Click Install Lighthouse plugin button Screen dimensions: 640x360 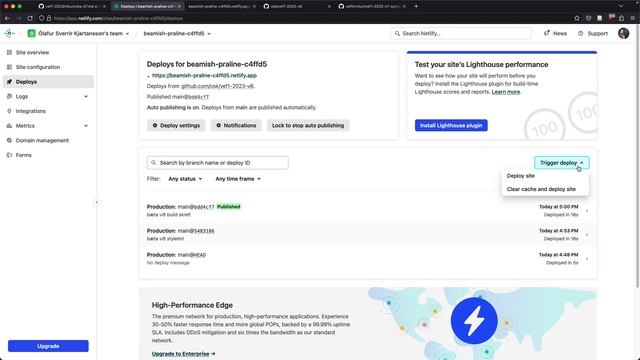click(x=451, y=125)
